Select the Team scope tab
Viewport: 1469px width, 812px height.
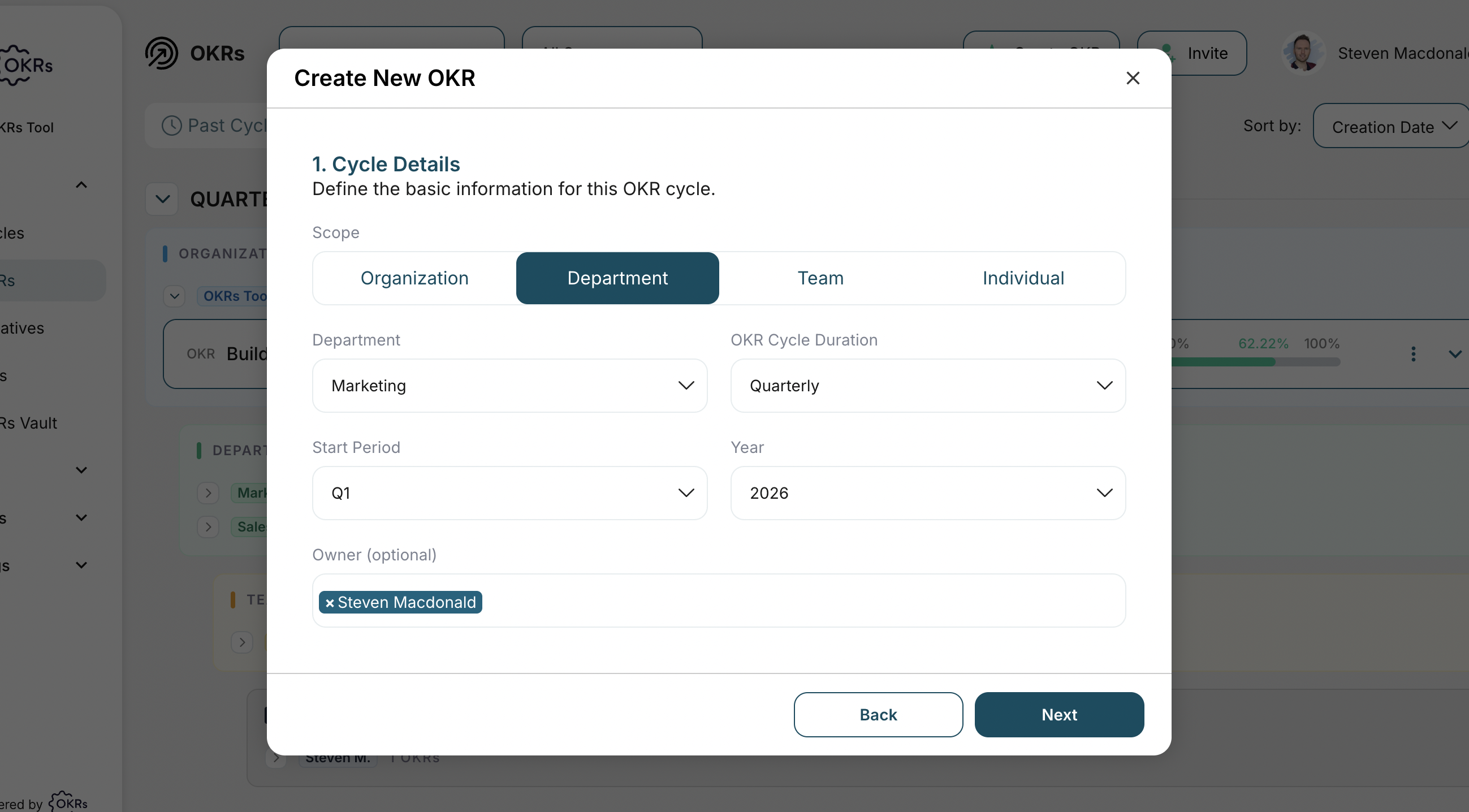(820, 278)
